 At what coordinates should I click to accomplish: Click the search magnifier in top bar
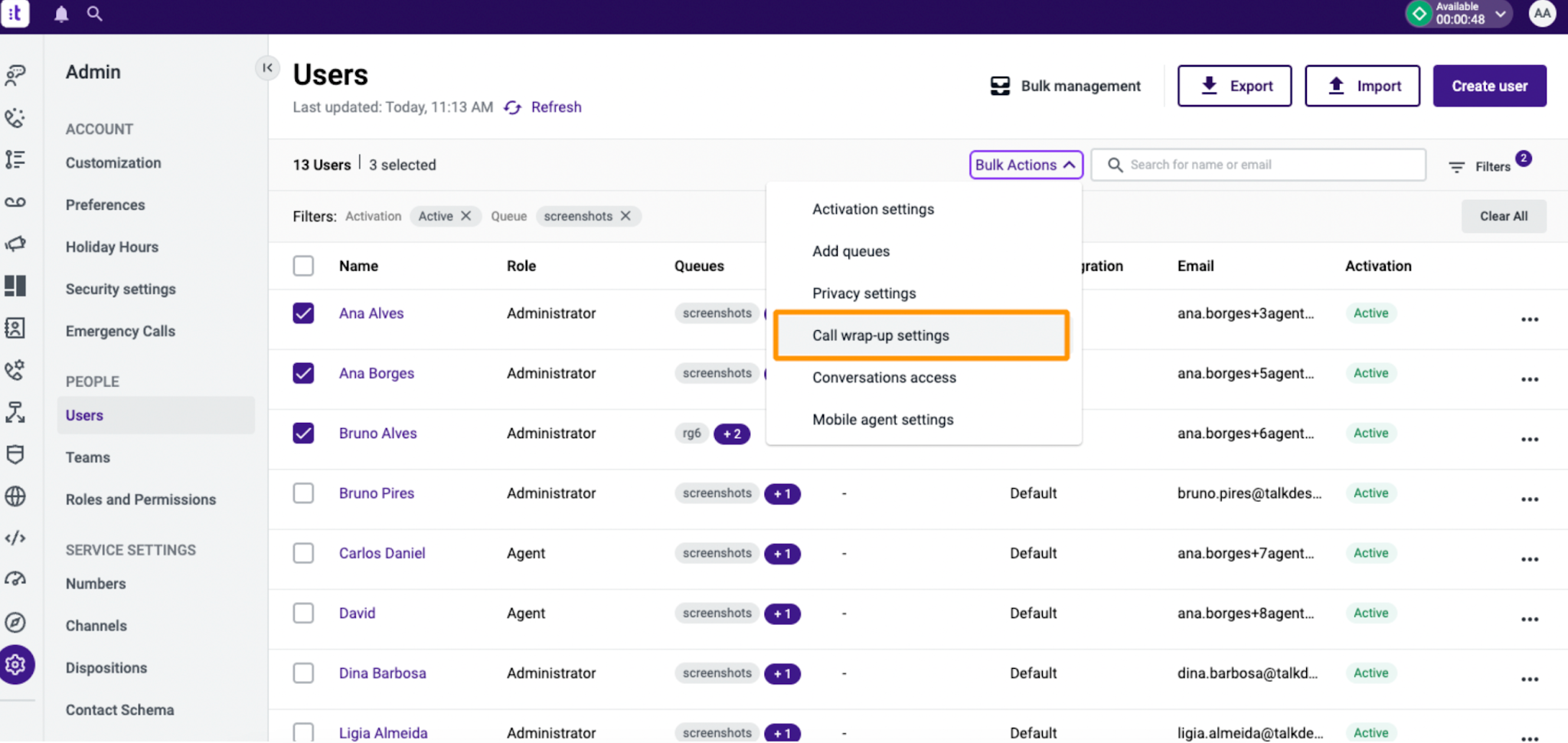(x=94, y=14)
